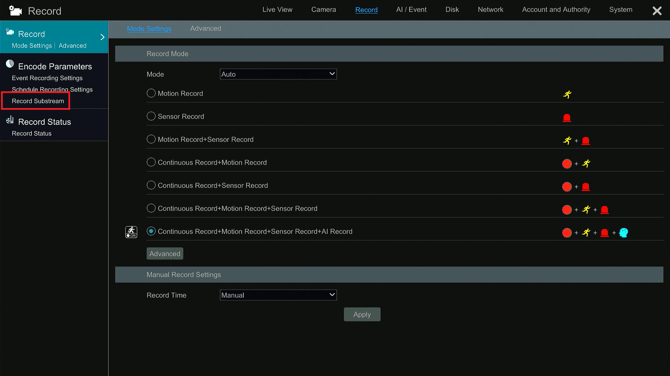
Task: Click the Record Status heading
Action: pos(44,122)
